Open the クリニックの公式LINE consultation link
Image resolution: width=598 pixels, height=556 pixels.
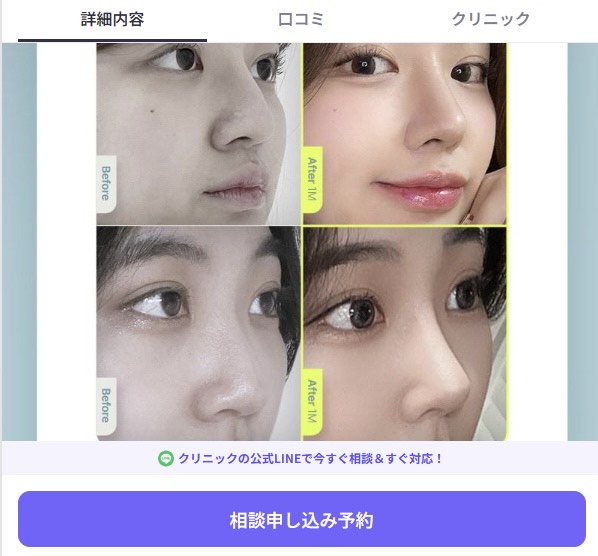[x=310, y=458]
